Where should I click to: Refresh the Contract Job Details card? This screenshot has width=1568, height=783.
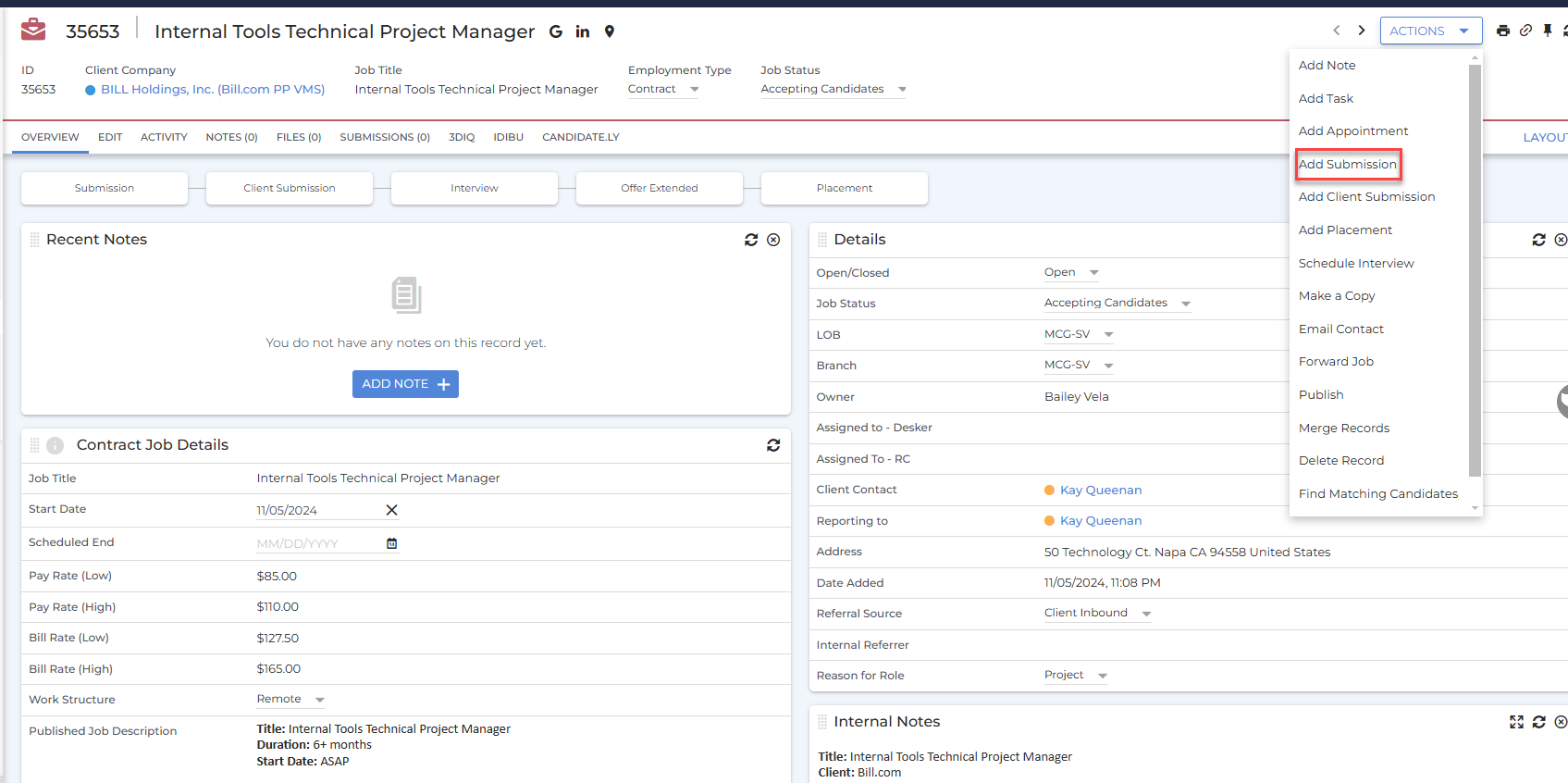click(773, 445)
